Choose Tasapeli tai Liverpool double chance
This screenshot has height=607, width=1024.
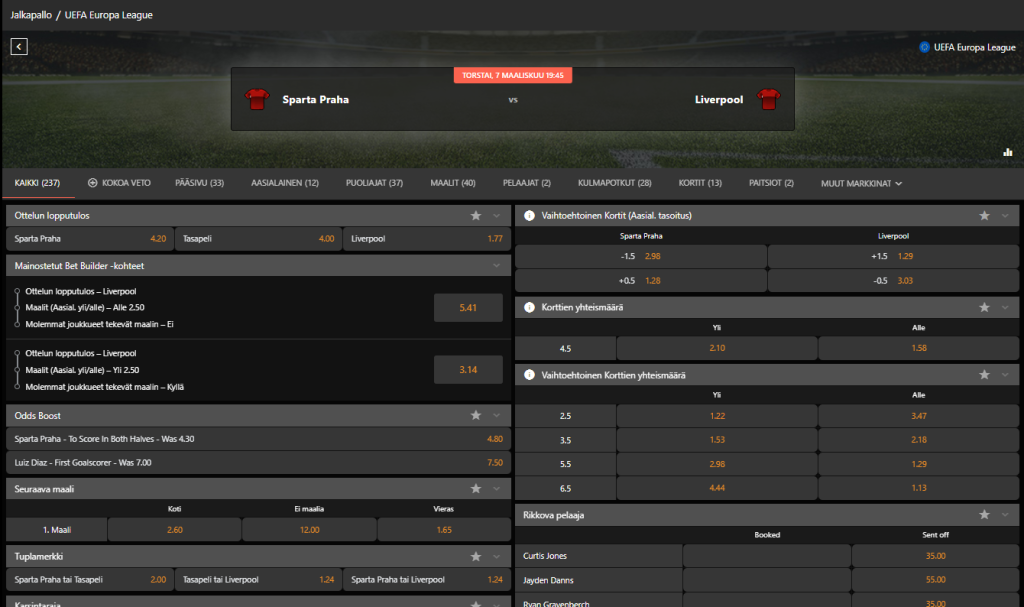tap(258, 580)
